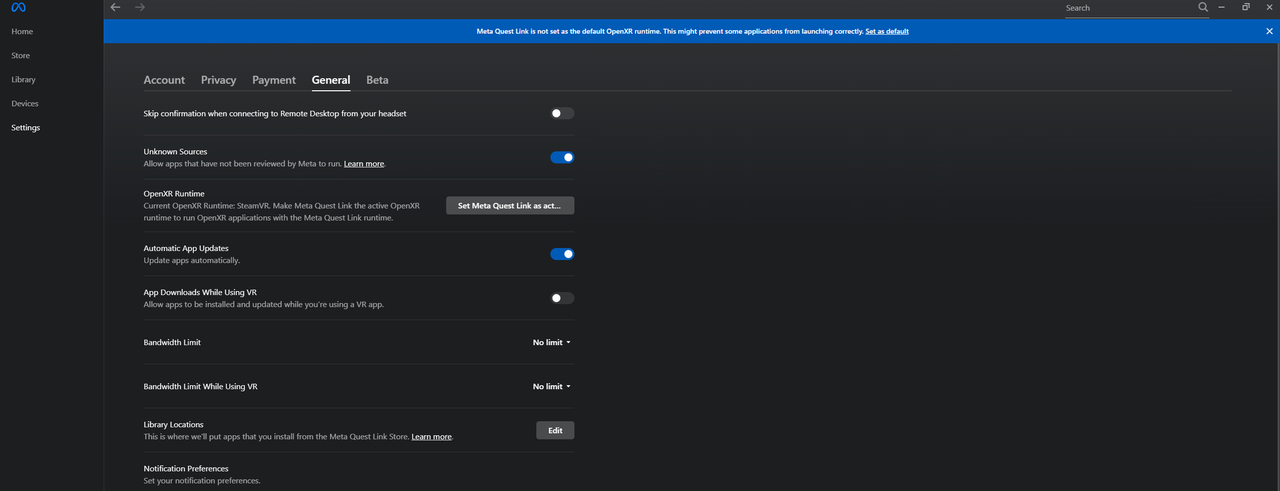1280x491 pixels.
Task: Click Set Meta Quest Link as active button
Action: 510,205
